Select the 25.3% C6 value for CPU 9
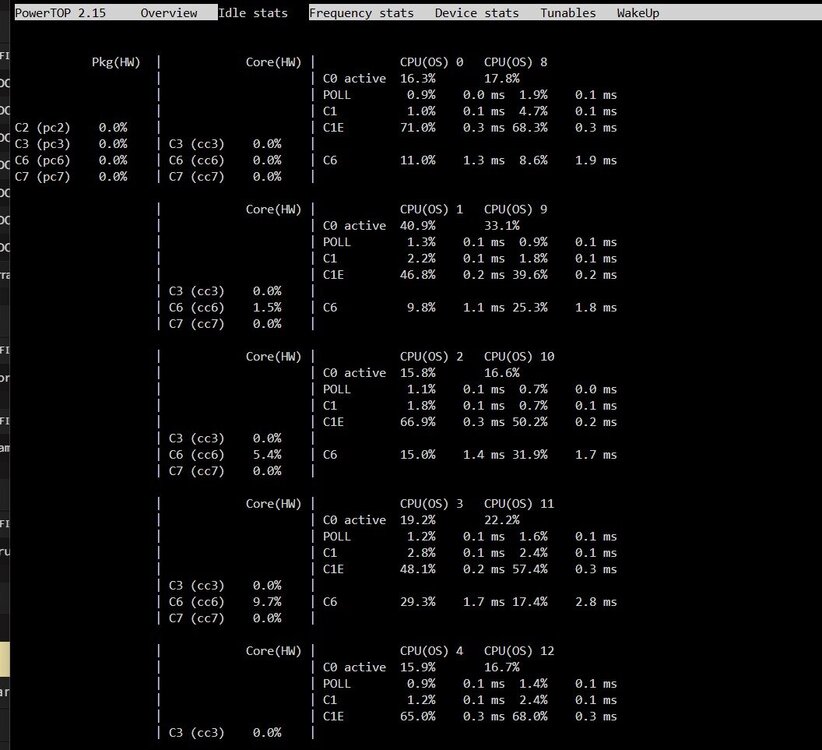Screen dimensions: 822x750 click(530, 308)
